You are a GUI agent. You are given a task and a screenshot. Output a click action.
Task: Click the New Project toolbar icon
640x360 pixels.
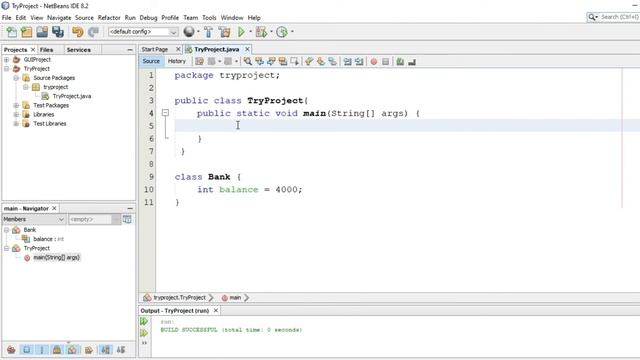tap(27, 32)
